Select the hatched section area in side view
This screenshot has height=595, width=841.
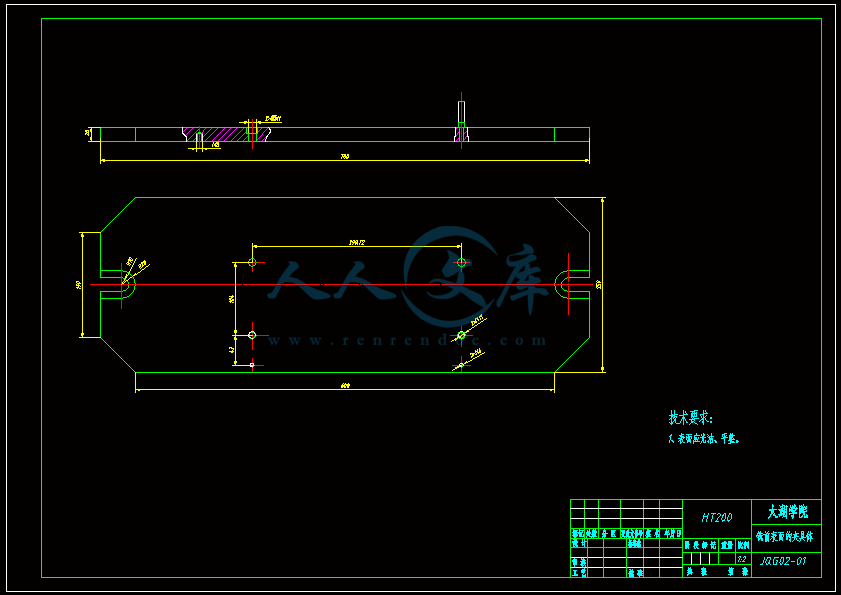pos(225,134)
